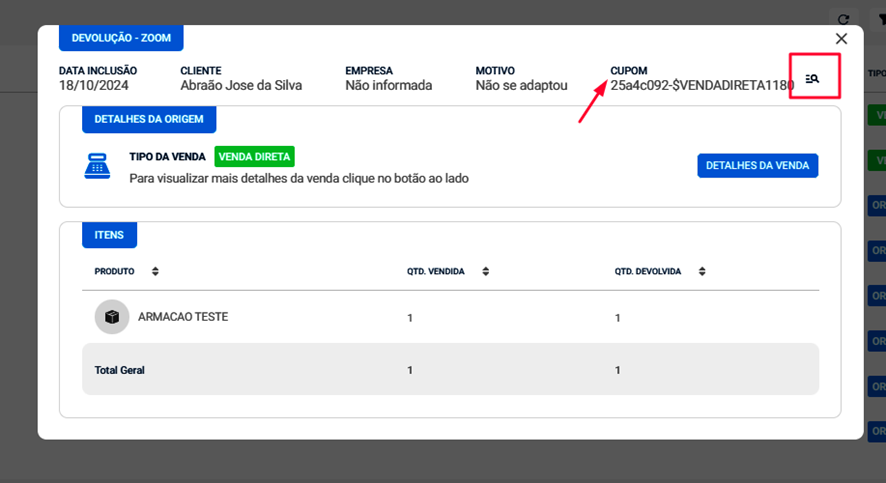
Task: Click the ARMACAO TESTE product box icon
Action: (112, 317)
